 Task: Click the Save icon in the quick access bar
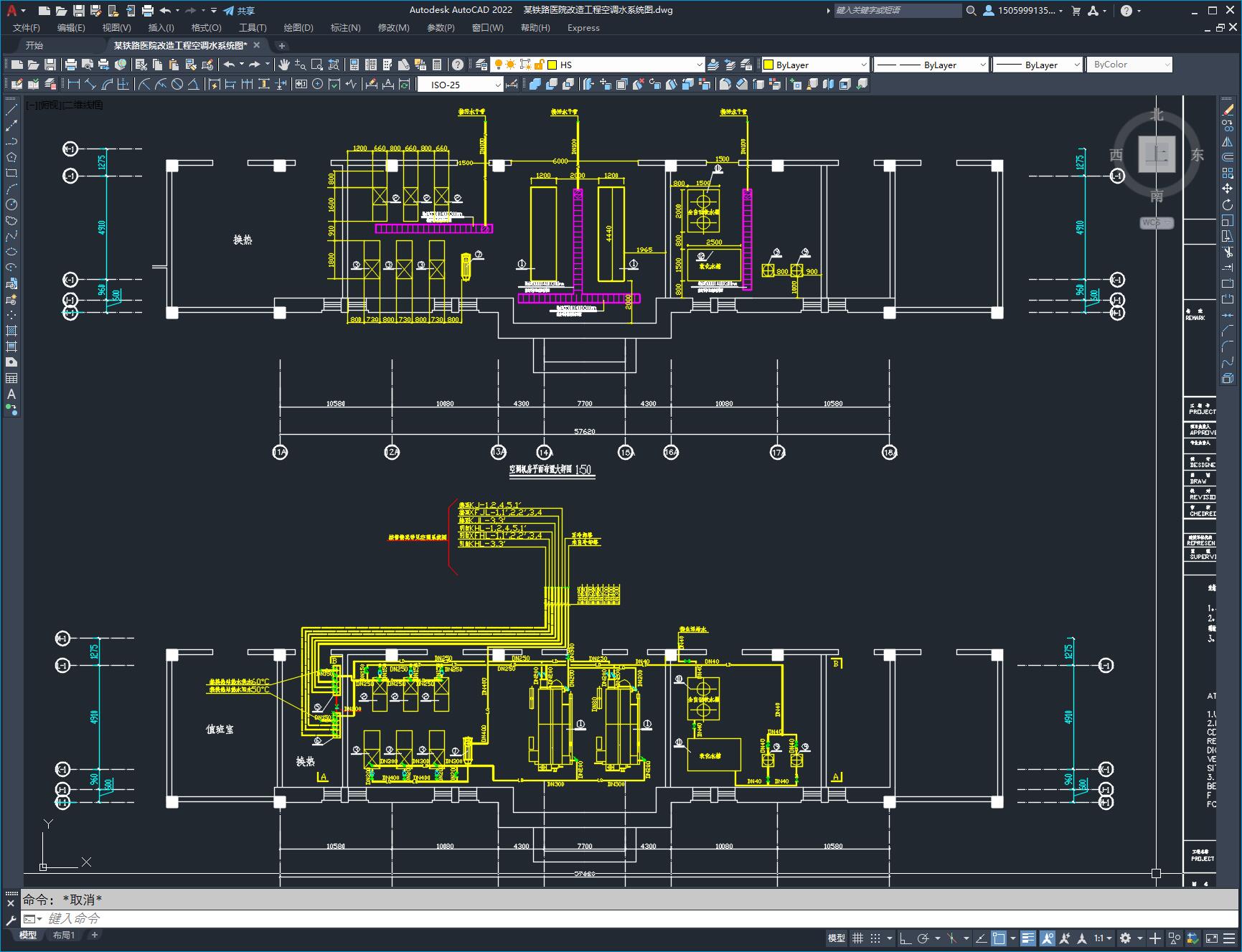point(79,11)
